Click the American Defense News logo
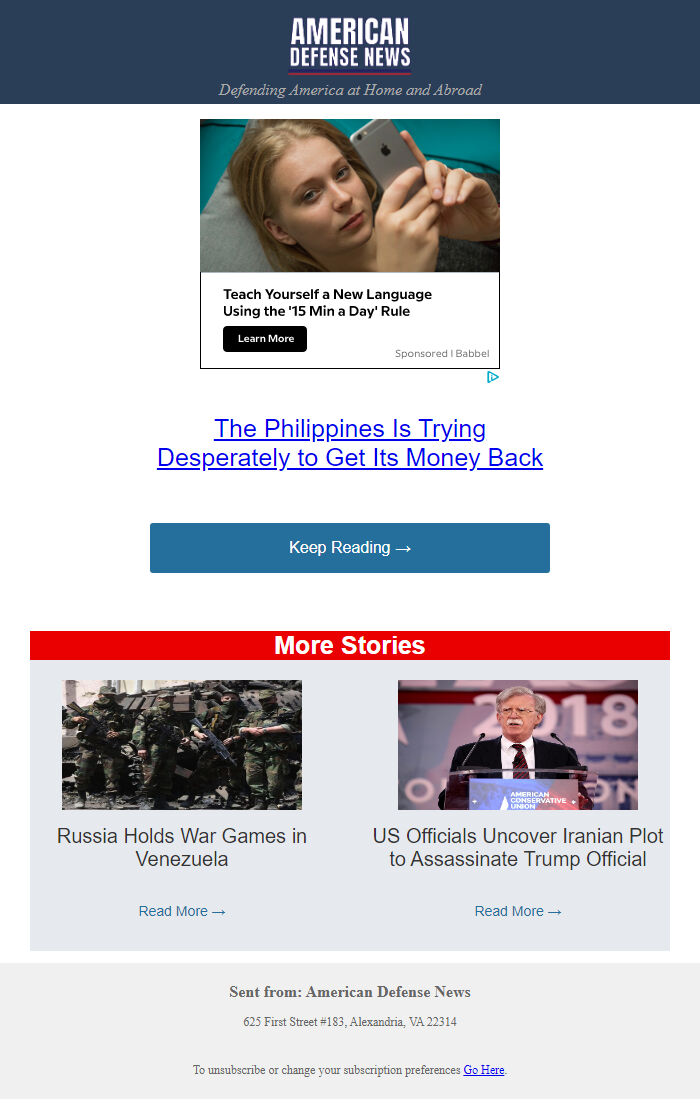This screenshot has height=1117, width=700. click(350, 45)
